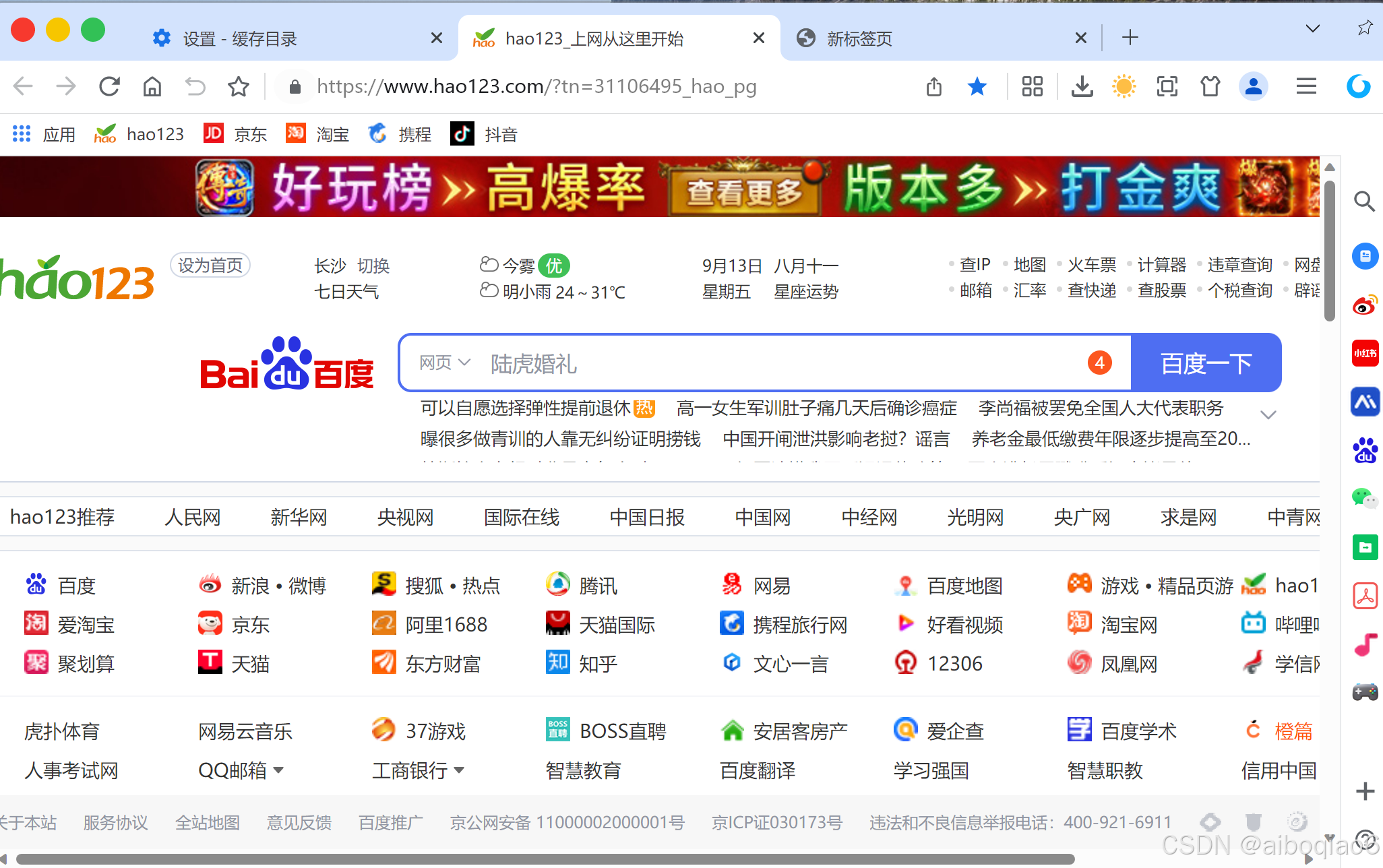1383x868 pixels.
Task: Open the 网页 search type dropdown
Action: pos(444,363)
